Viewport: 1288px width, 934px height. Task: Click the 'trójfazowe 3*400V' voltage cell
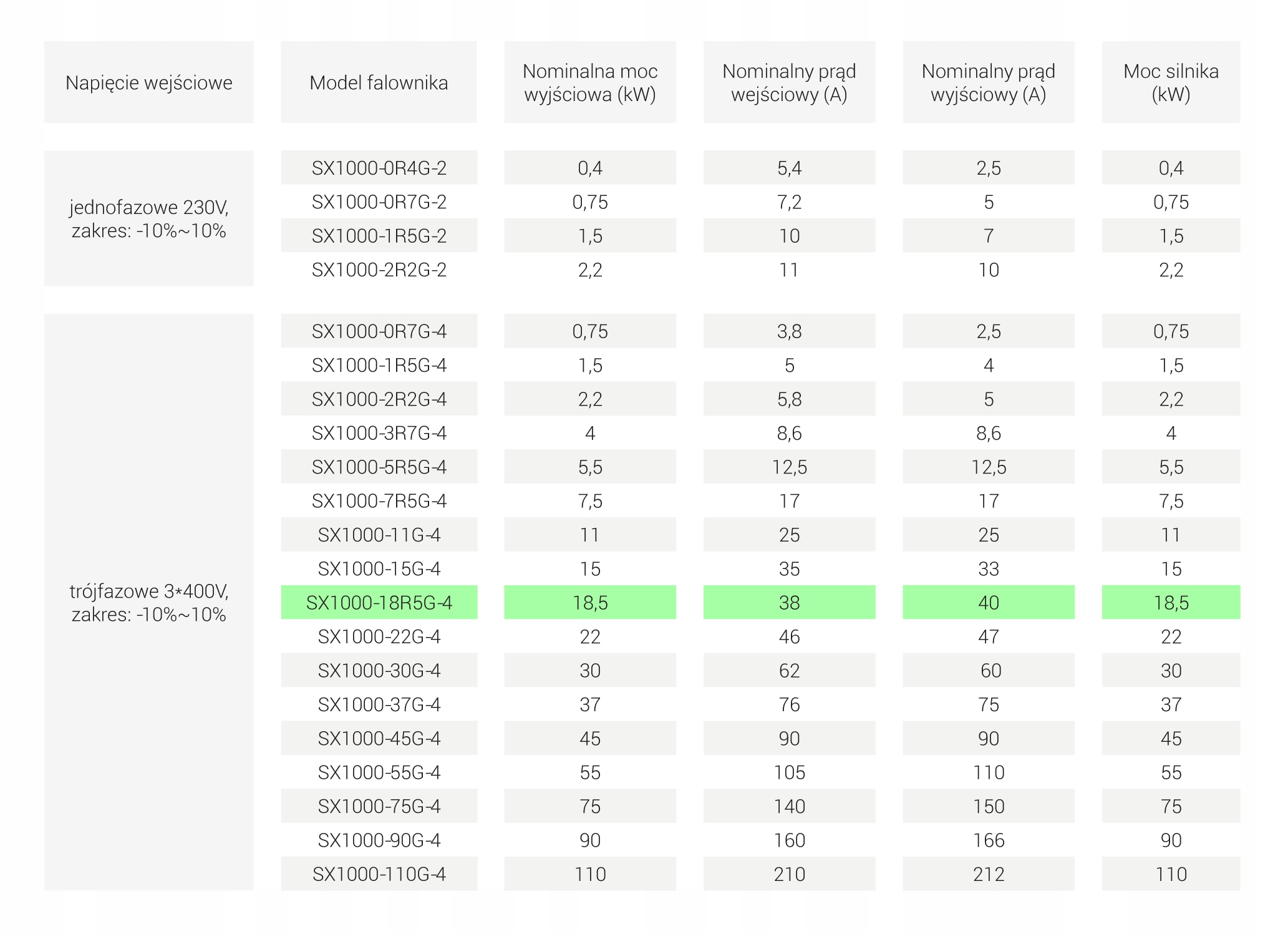click(x=148, y=603)
